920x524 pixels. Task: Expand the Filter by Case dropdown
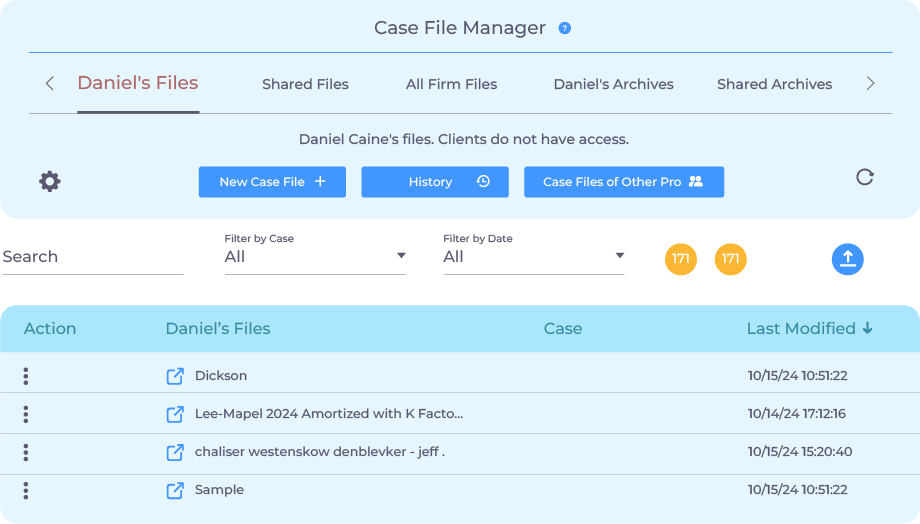point(314,257)
